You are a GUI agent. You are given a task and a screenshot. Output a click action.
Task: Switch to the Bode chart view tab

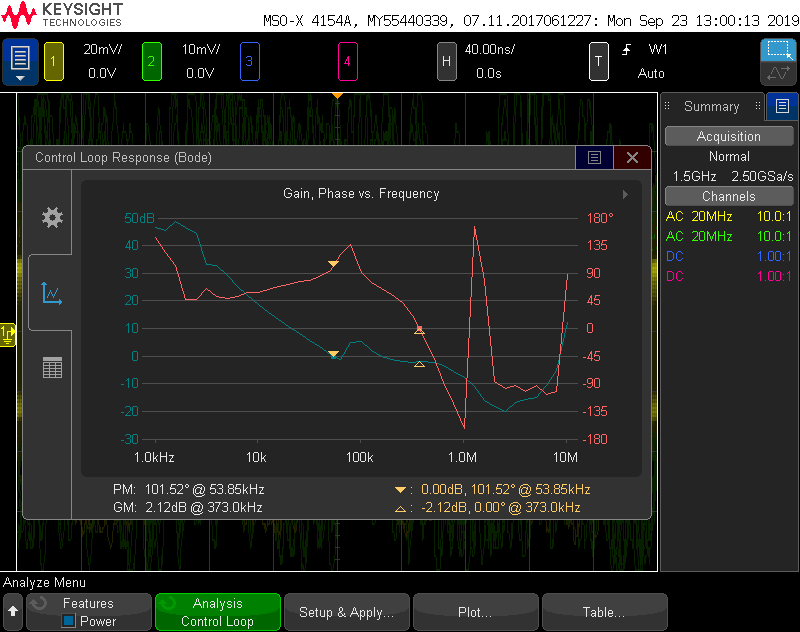pos(51,293)
